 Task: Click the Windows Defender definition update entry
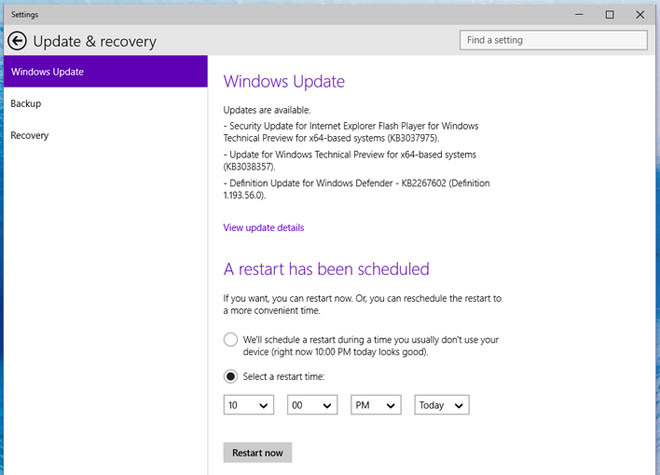[357, 189]
